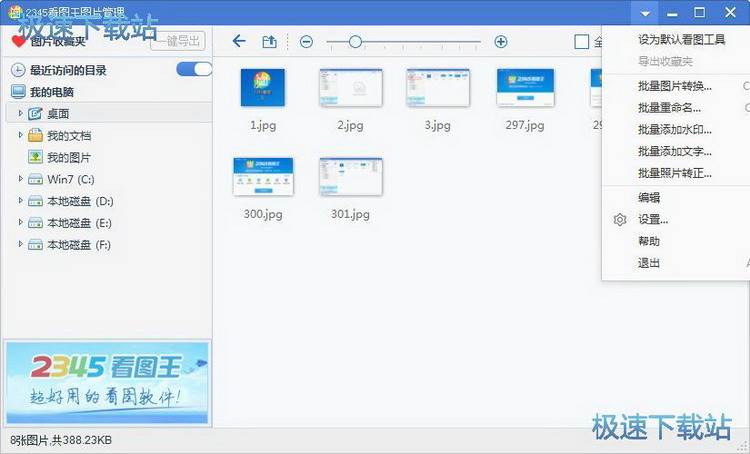750x454 pixels.
Task: Click the gear icon beside 设置
Action: coord(619,220)
